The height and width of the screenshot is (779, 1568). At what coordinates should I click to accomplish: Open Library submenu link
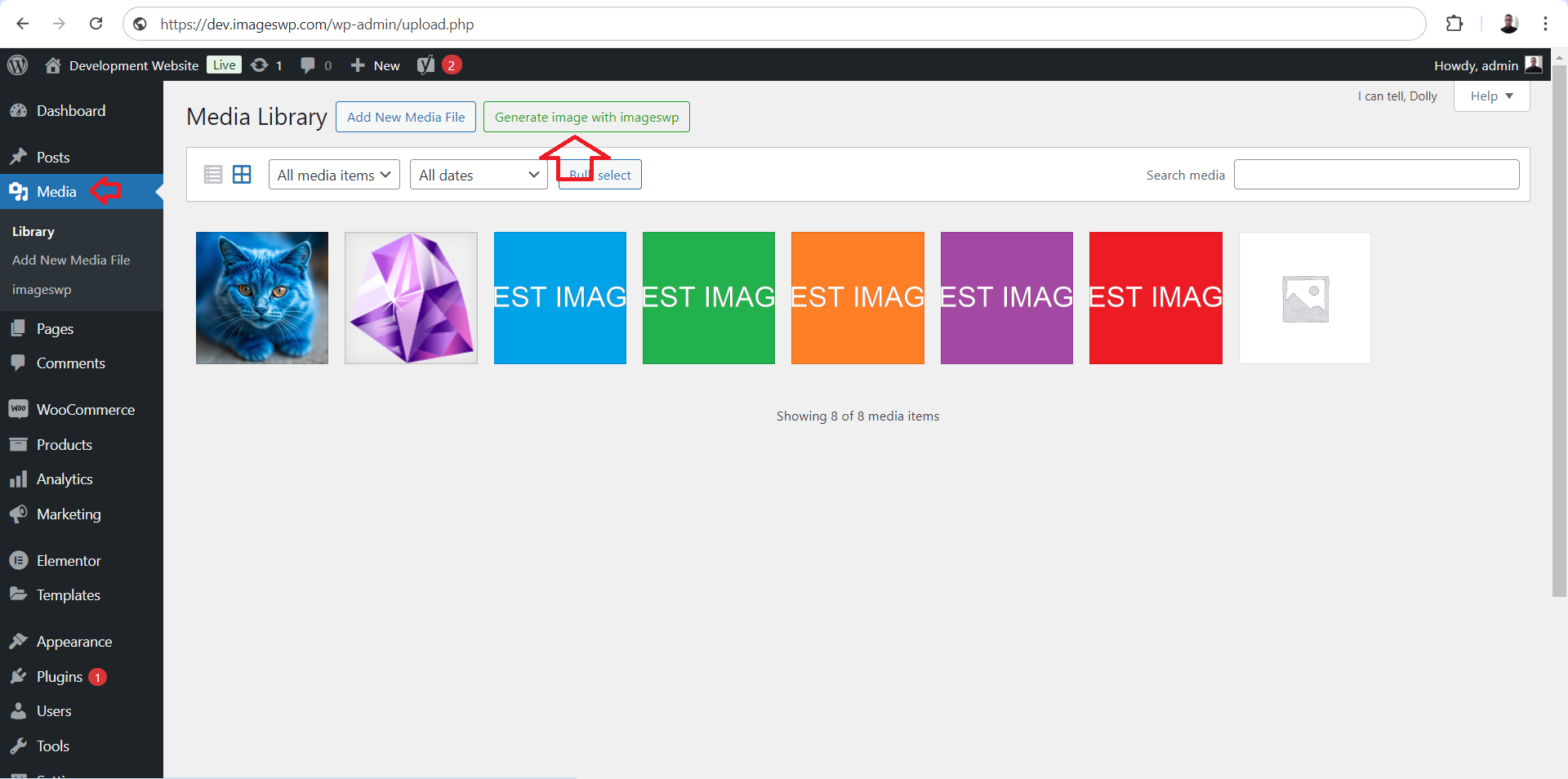(x=33, y=231)
